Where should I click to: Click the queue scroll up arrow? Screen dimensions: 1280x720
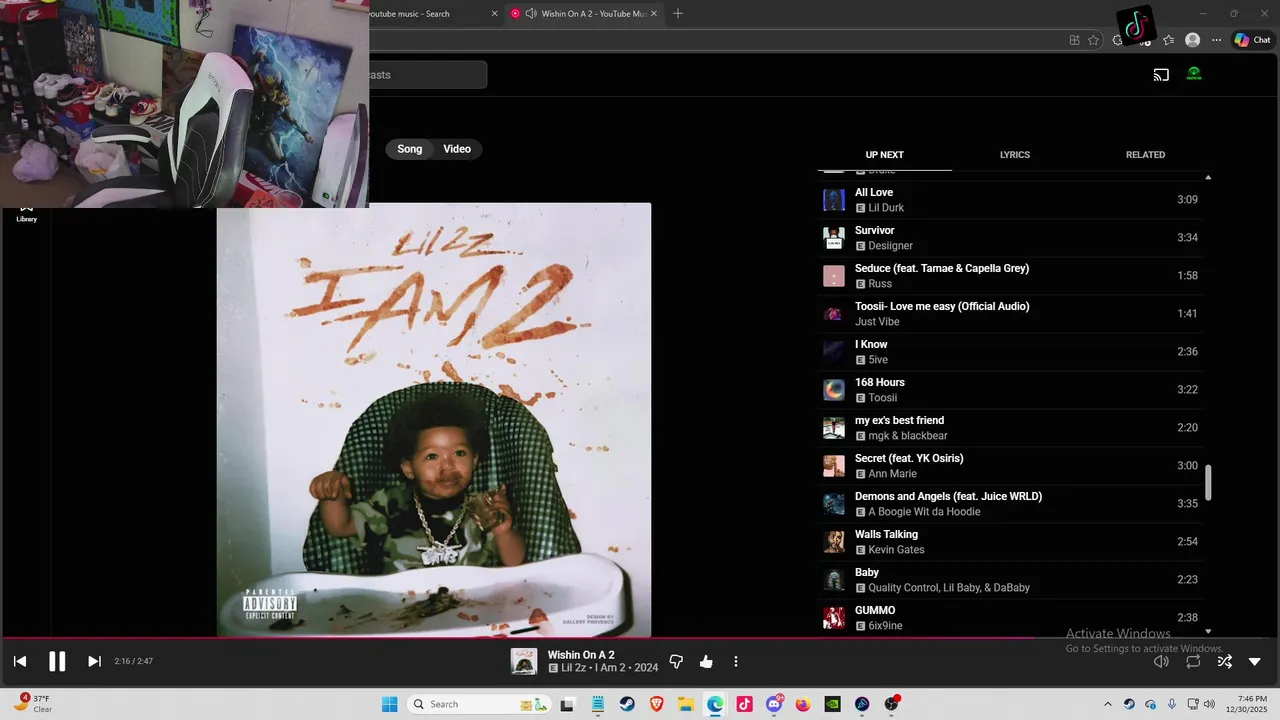pos(1208,177)
